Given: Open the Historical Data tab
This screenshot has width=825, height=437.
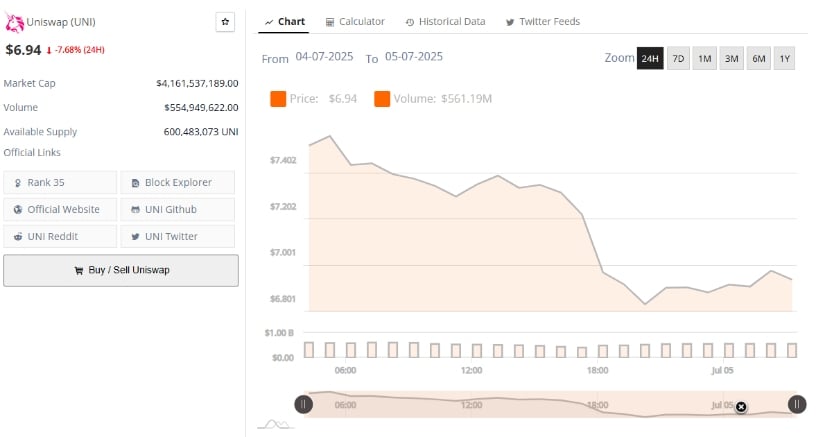Looking at the screenshot, I should tap(446, 22).
